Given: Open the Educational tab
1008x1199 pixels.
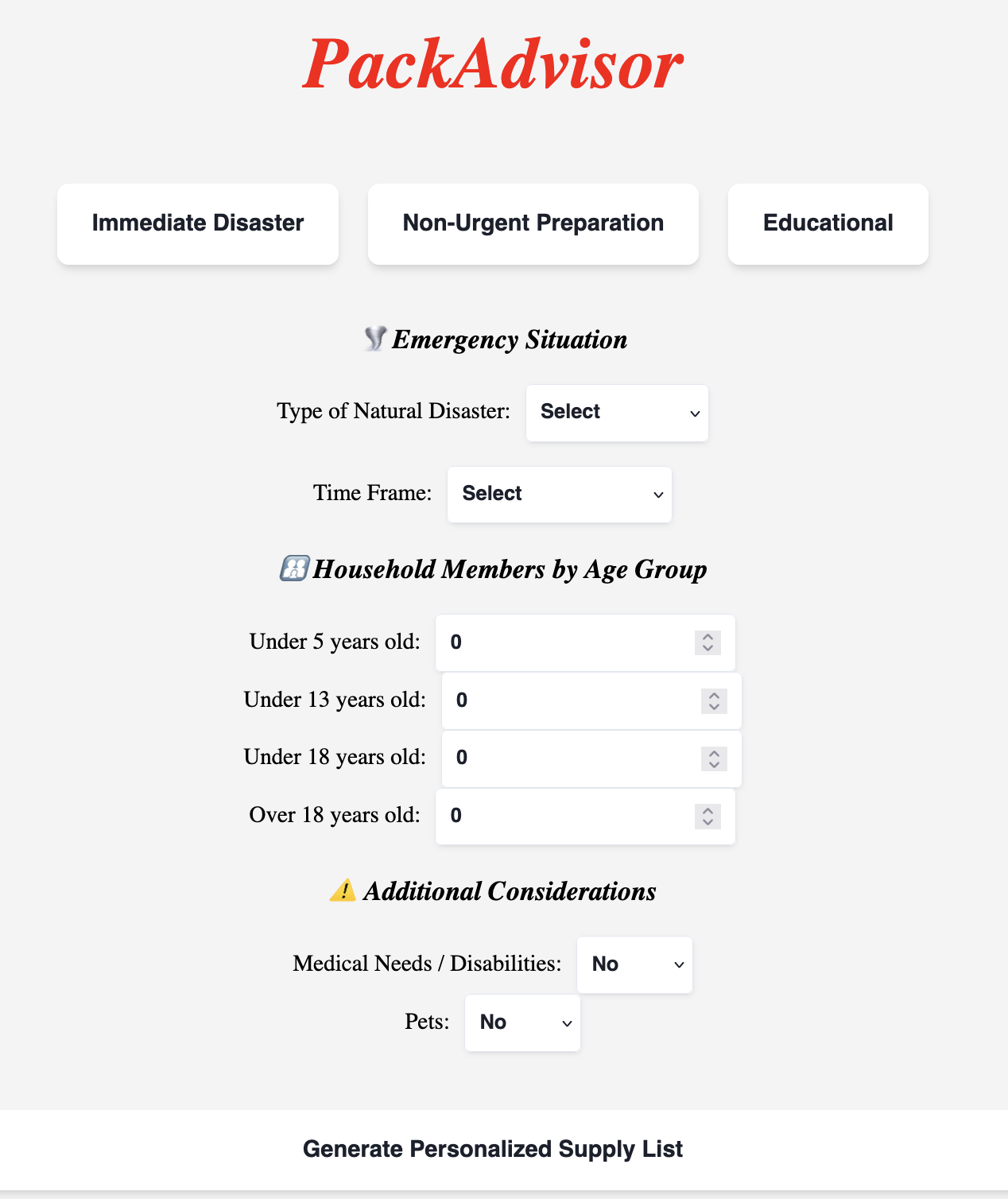Looking at the screenshot, I should (828, 223).
